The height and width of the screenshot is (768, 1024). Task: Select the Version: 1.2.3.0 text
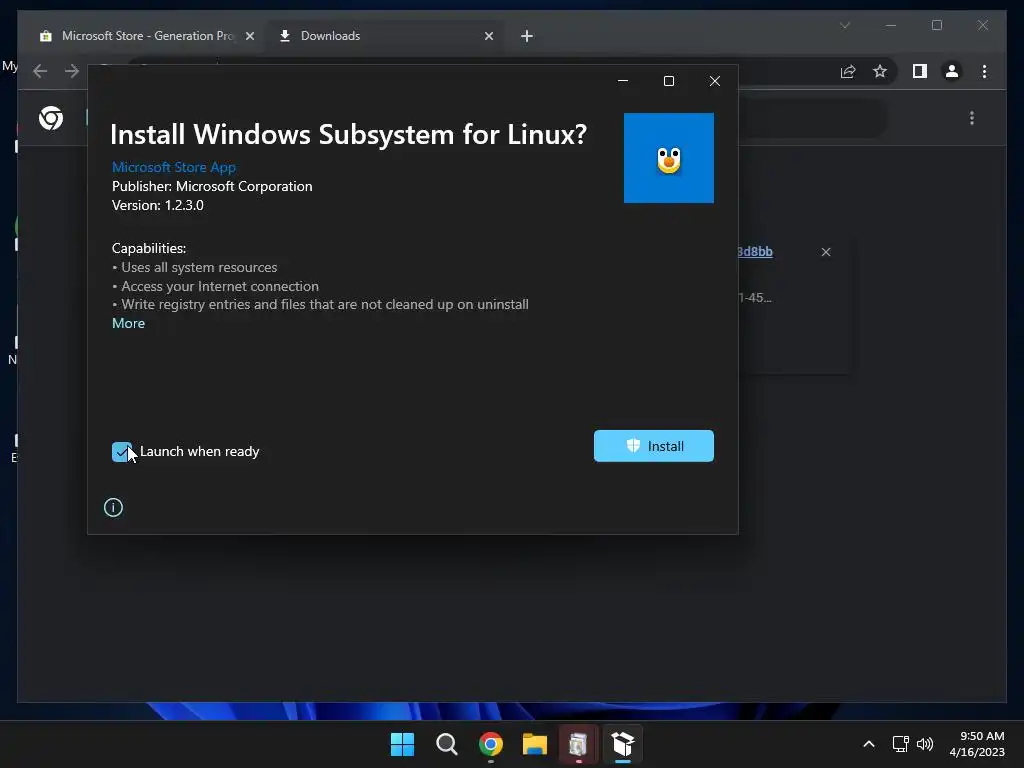157,205
